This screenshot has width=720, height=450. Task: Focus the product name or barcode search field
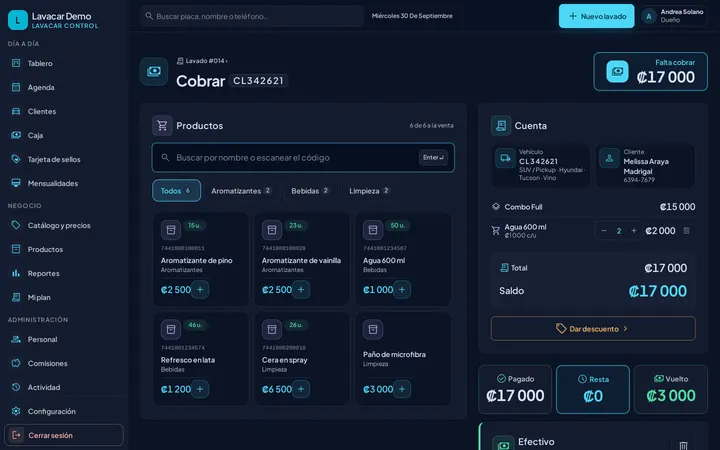[303, 158]
